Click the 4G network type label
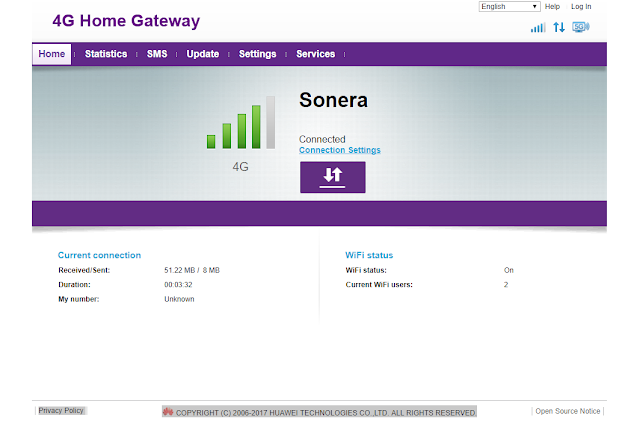 [240, 167]
